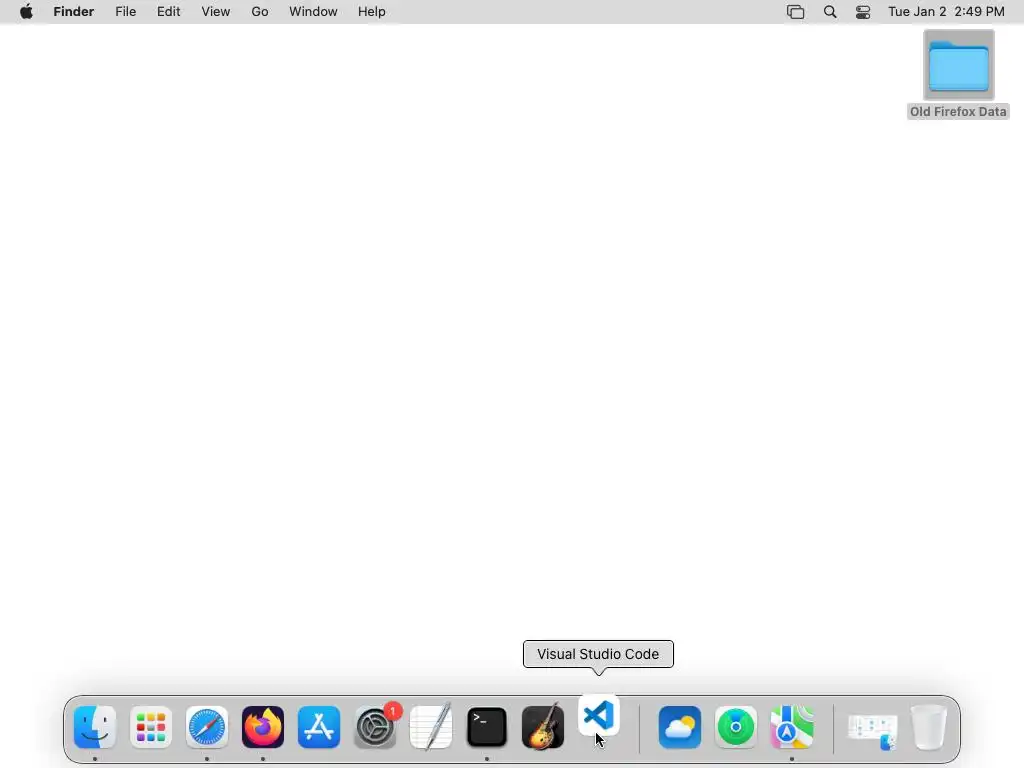The height and width of the screenshot is (768, 1024).
Task: Launch GarageBand from the Dock
Action: pos(543,727)
